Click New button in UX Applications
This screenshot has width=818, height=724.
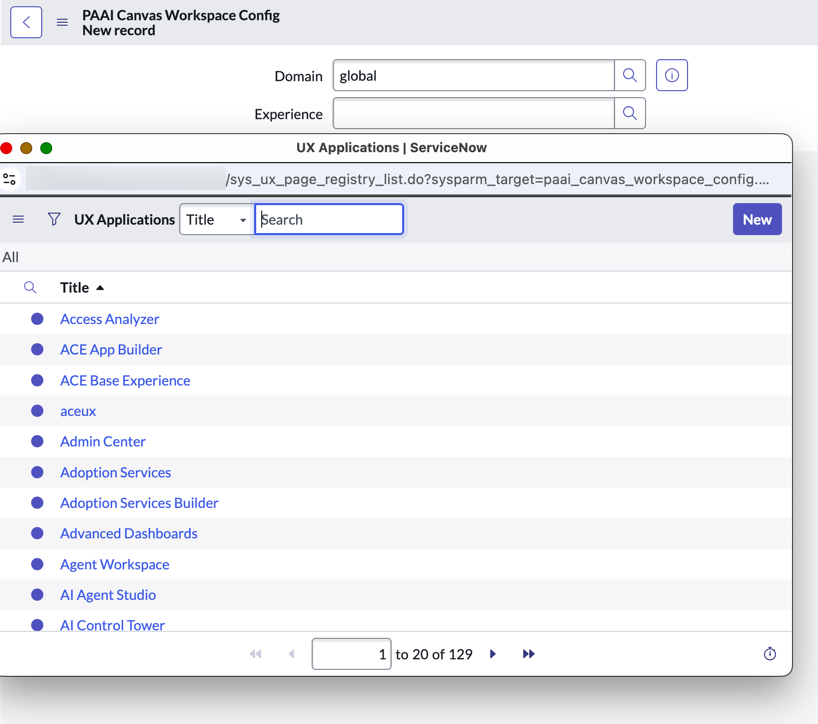coord(757,219)
